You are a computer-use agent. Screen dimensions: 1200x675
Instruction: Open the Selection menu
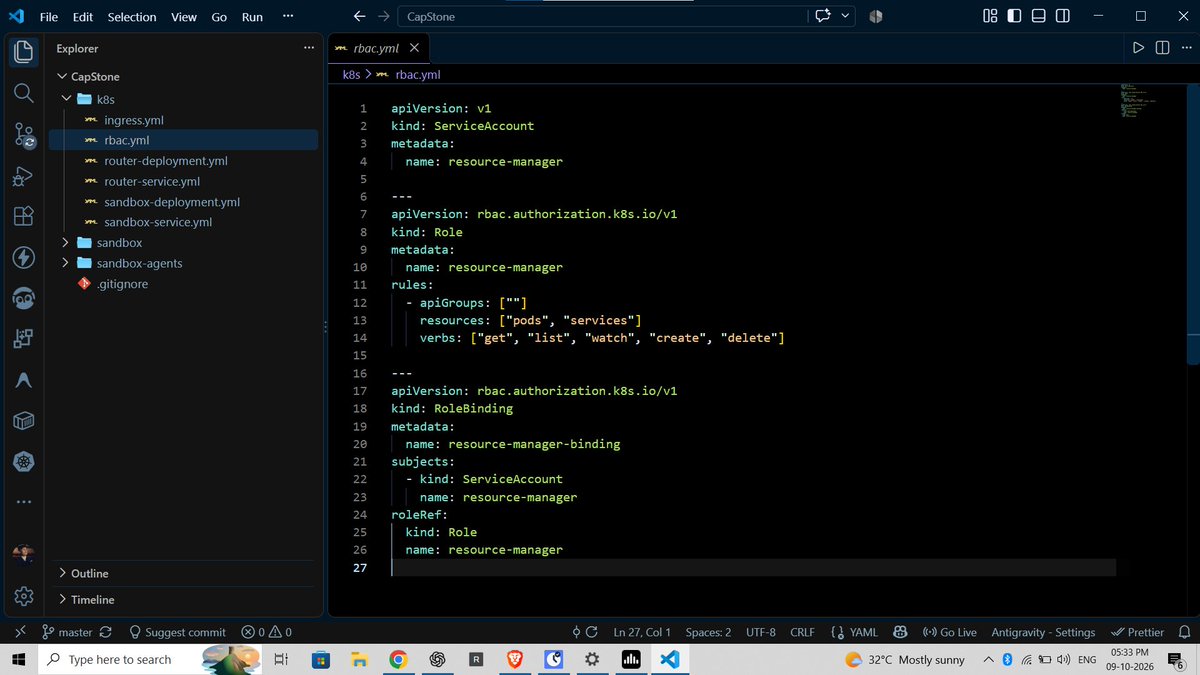(132, 16)
